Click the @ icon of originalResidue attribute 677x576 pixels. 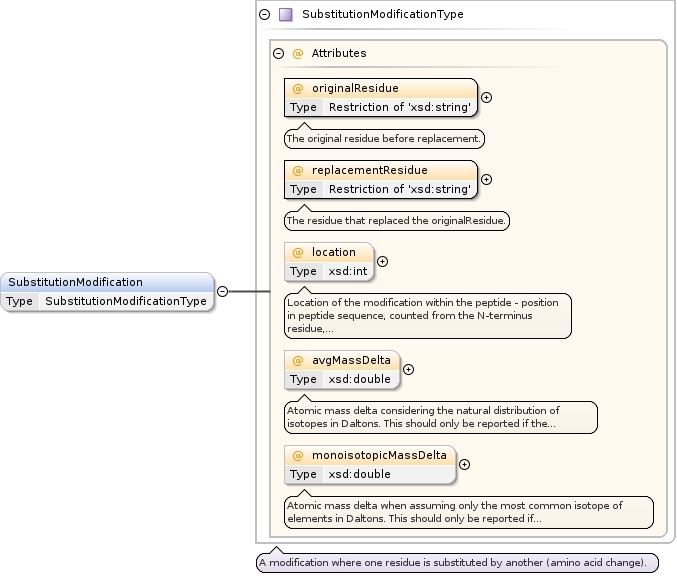point(297,89)
